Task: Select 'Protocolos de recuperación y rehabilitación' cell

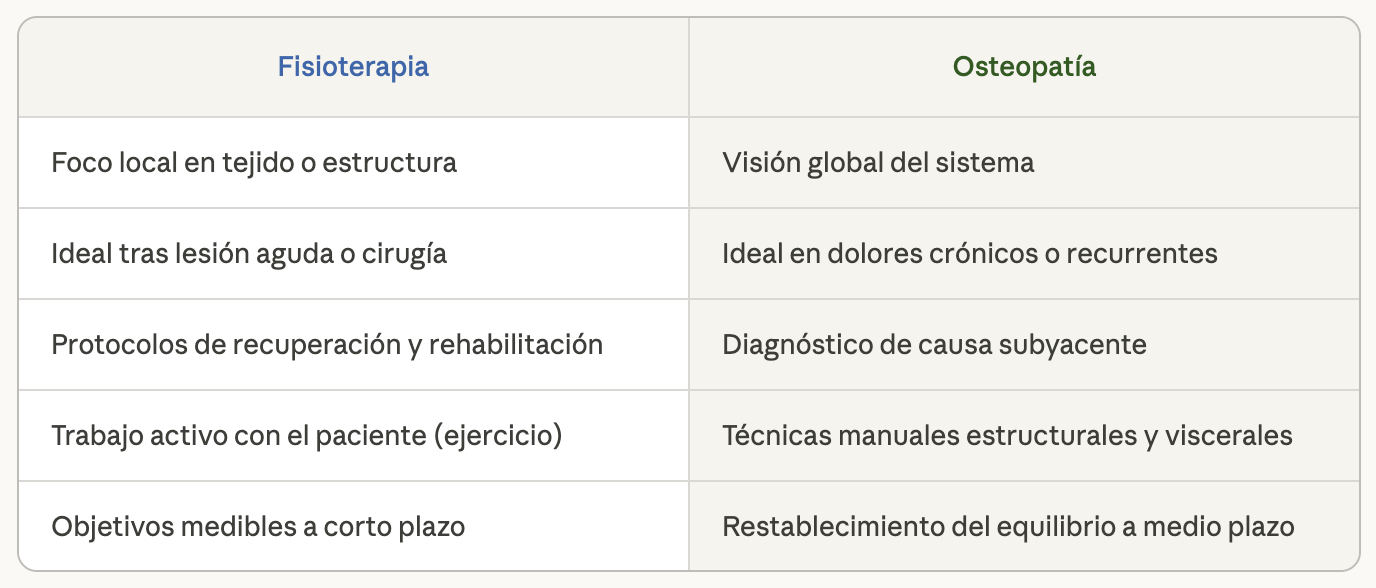Action: [x=327, y=345]
